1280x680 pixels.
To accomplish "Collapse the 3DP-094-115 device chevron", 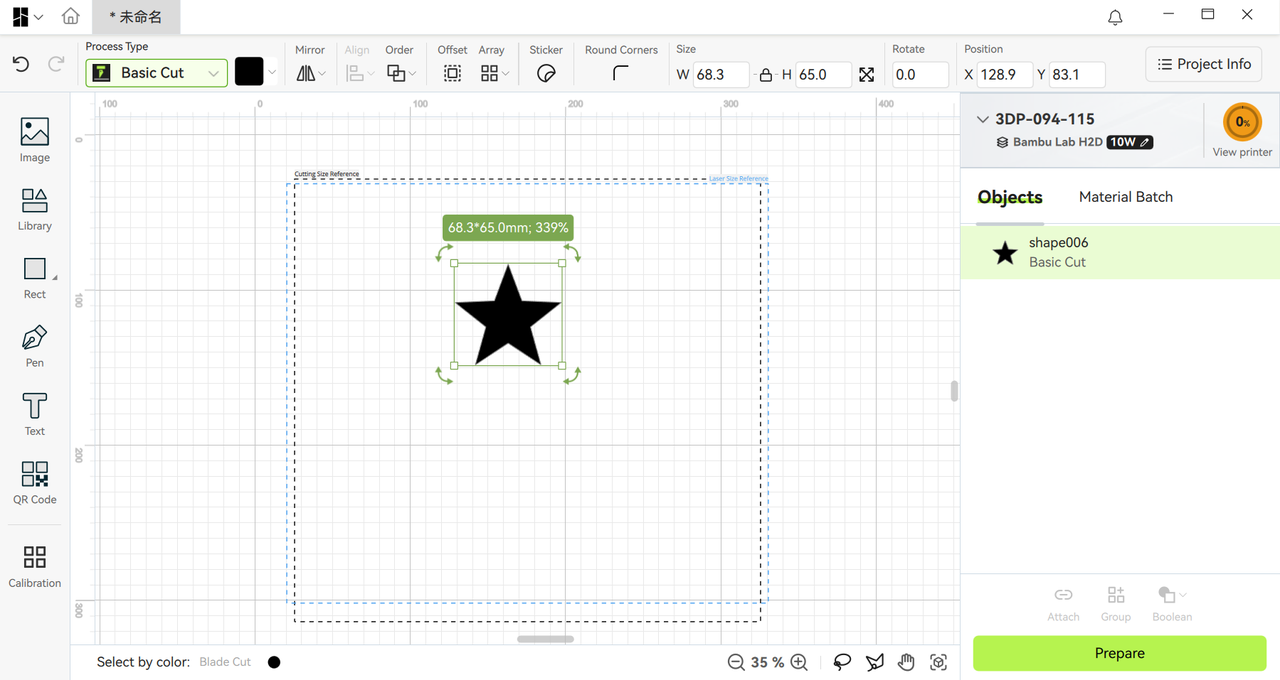I will coord(982,119).
